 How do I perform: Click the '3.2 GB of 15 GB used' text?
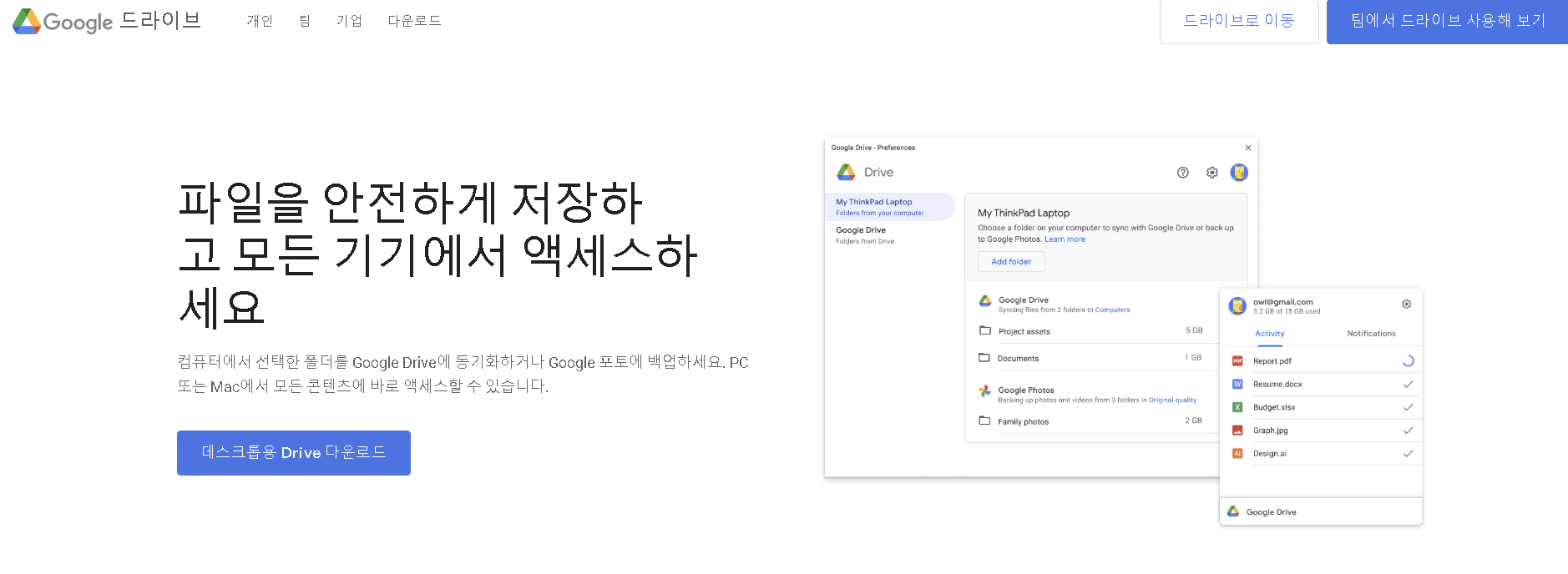[x=1287, y=312]
